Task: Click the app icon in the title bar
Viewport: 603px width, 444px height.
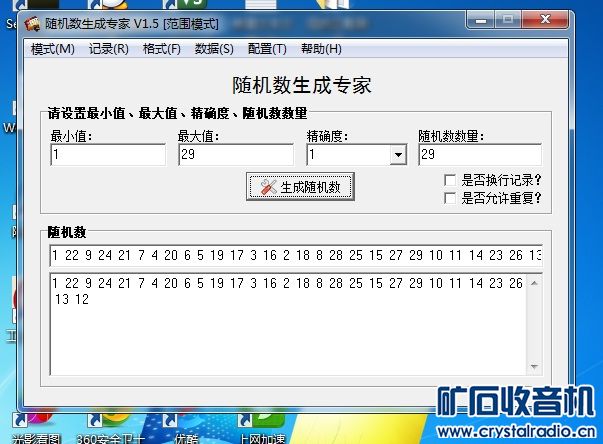Action: (32, 24)
